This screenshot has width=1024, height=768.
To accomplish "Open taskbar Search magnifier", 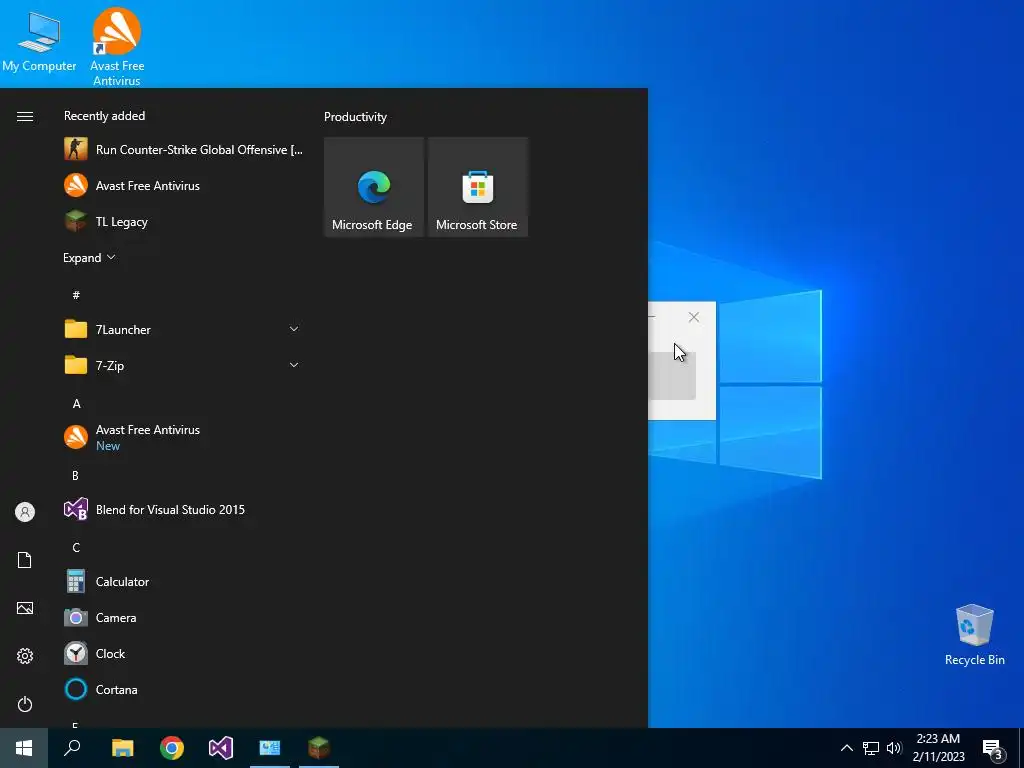I will click(x=72, y=748).
